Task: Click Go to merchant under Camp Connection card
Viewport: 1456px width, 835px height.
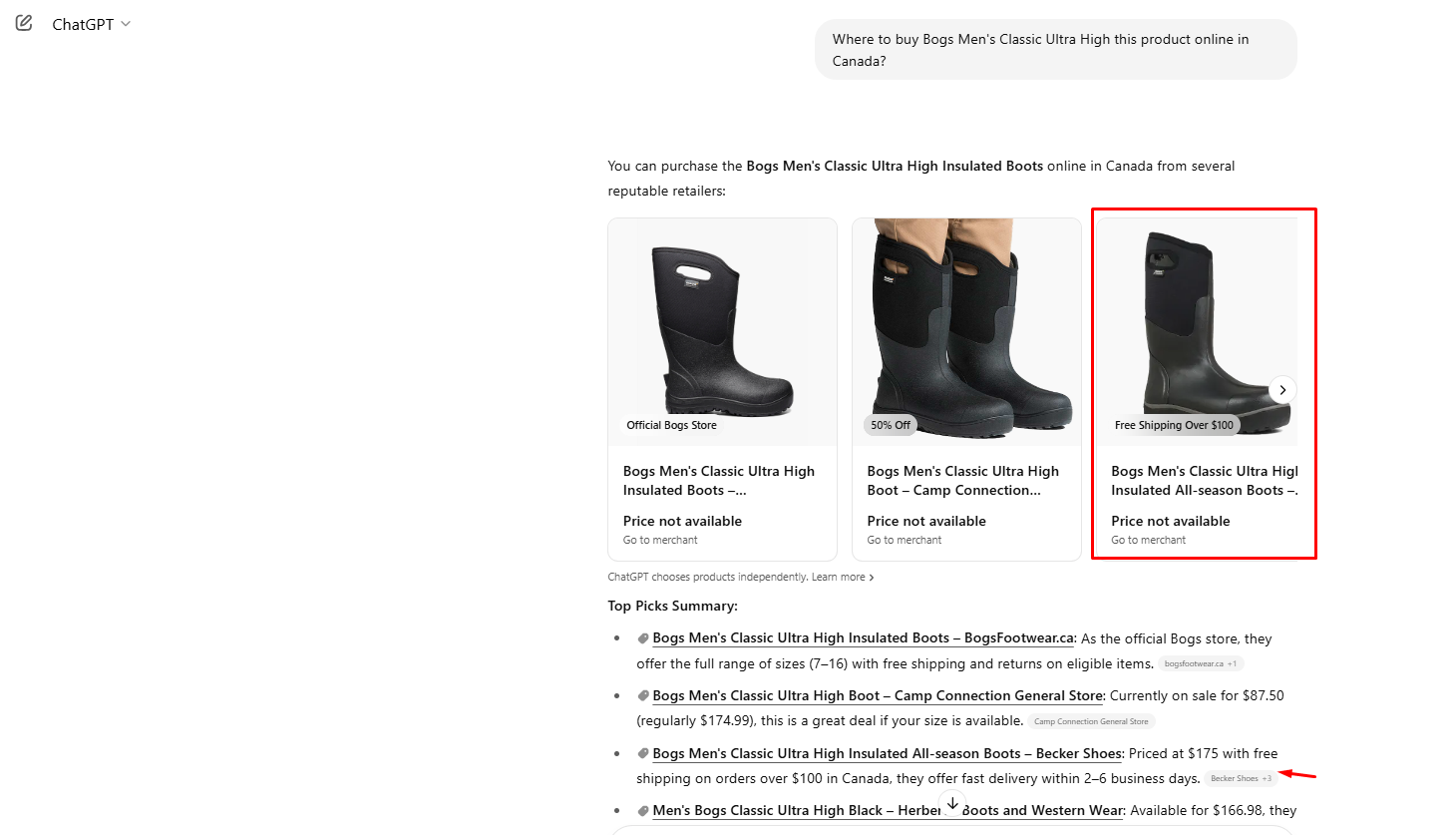Action: point(905,541)
